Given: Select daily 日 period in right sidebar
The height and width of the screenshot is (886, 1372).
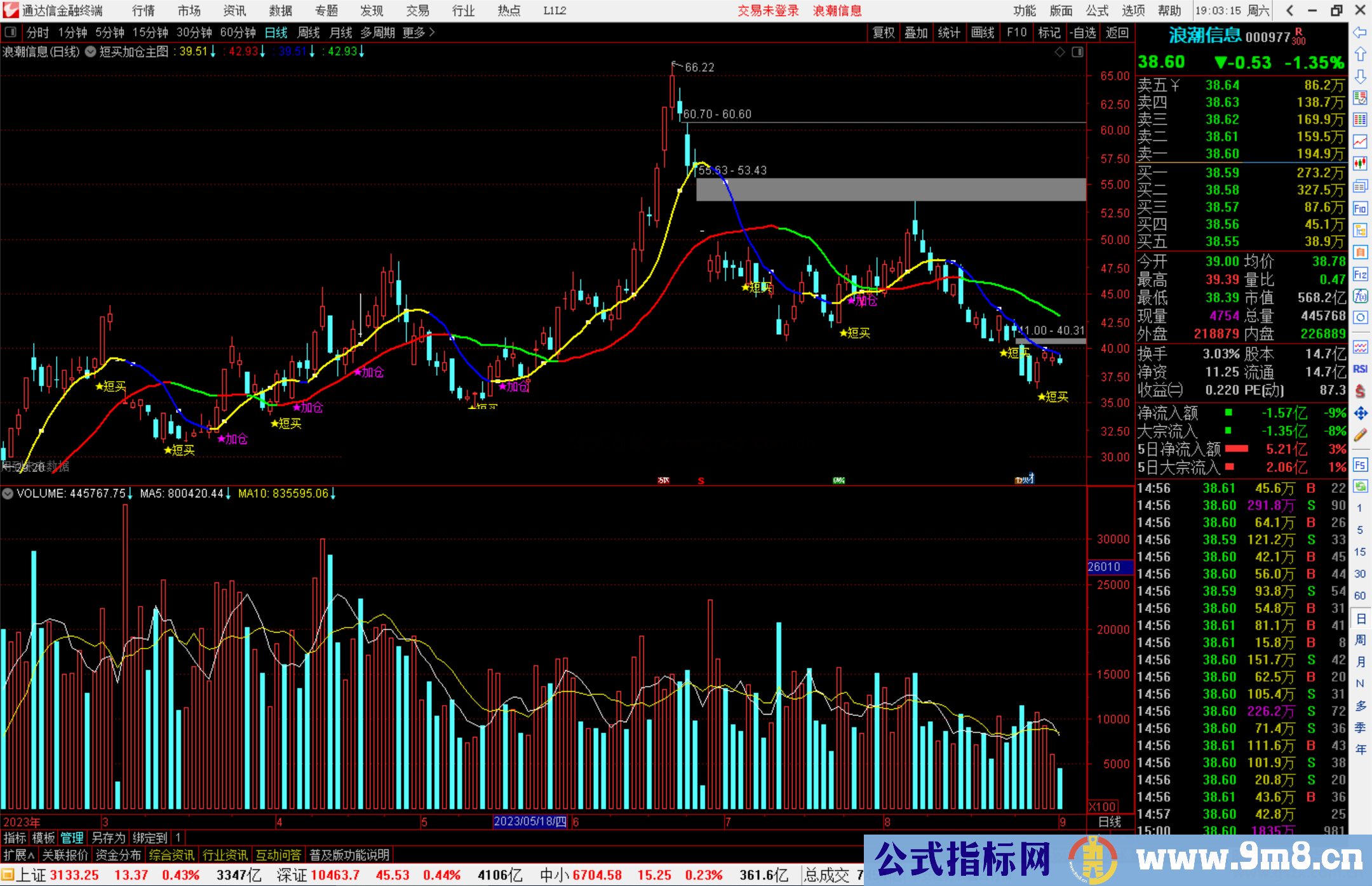Looking at the screenshot, I should [x=1360, y=618].
